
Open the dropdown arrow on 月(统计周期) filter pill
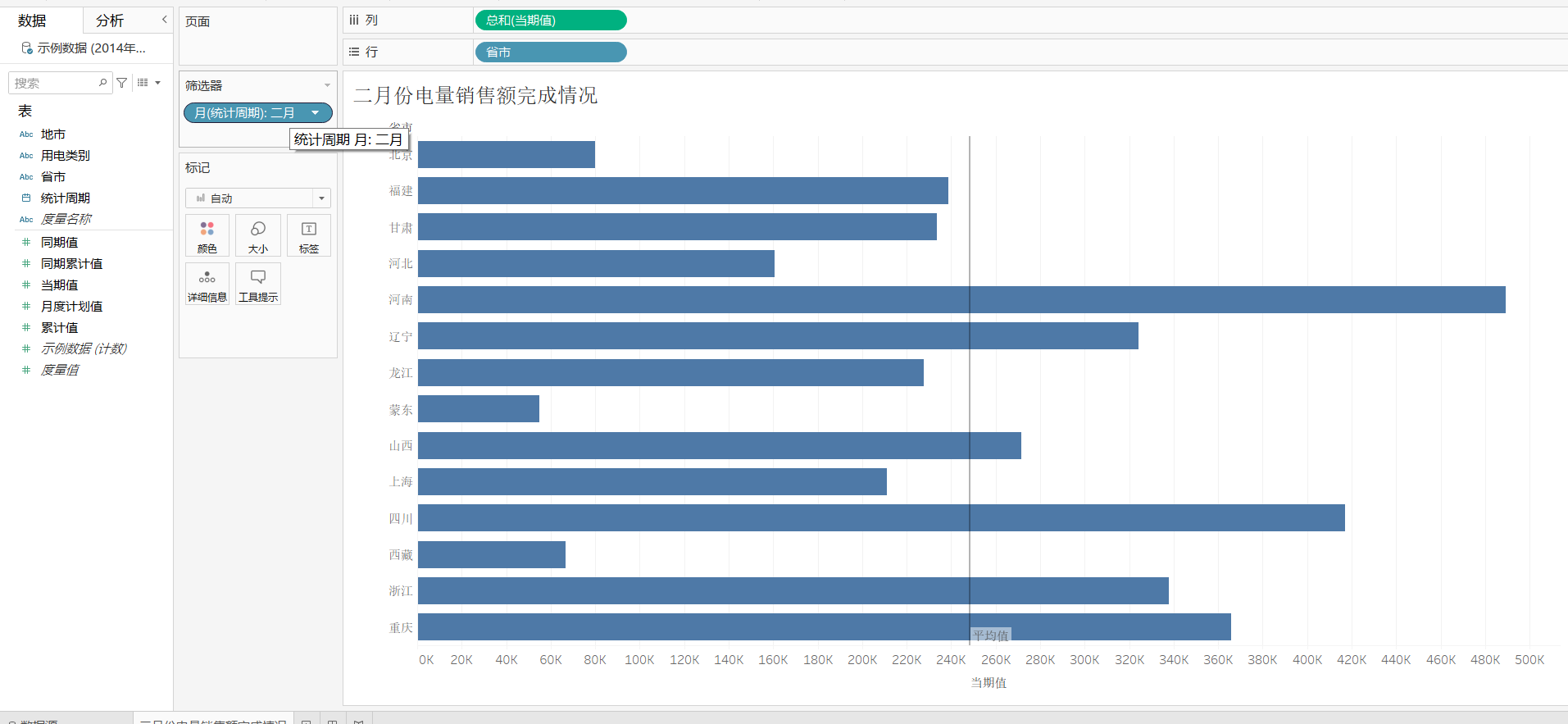[x=316, y=113]
